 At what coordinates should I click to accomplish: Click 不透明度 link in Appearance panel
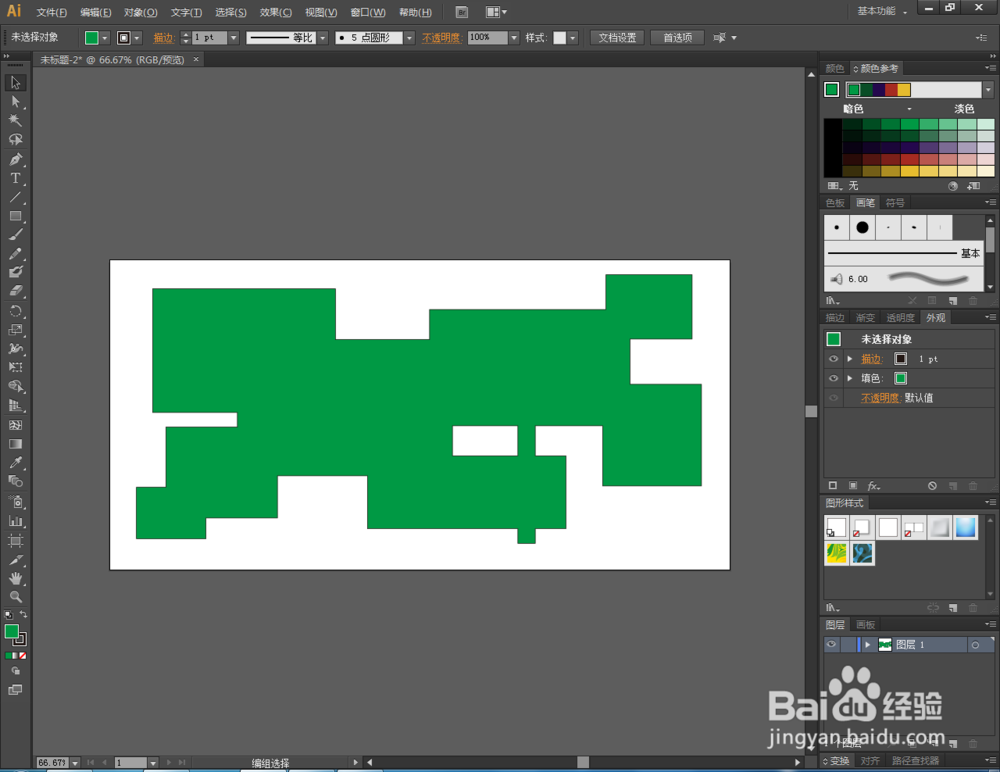(881, 398)
